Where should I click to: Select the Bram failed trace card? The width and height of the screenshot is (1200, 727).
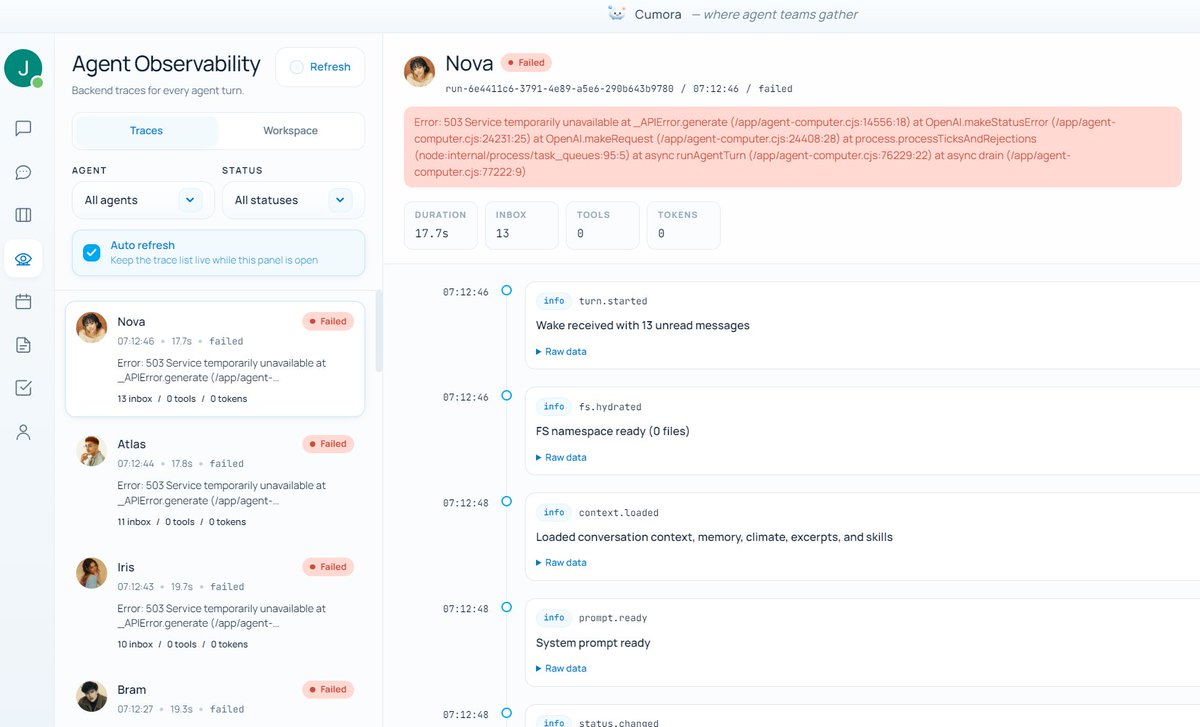(x=215, y=699)
